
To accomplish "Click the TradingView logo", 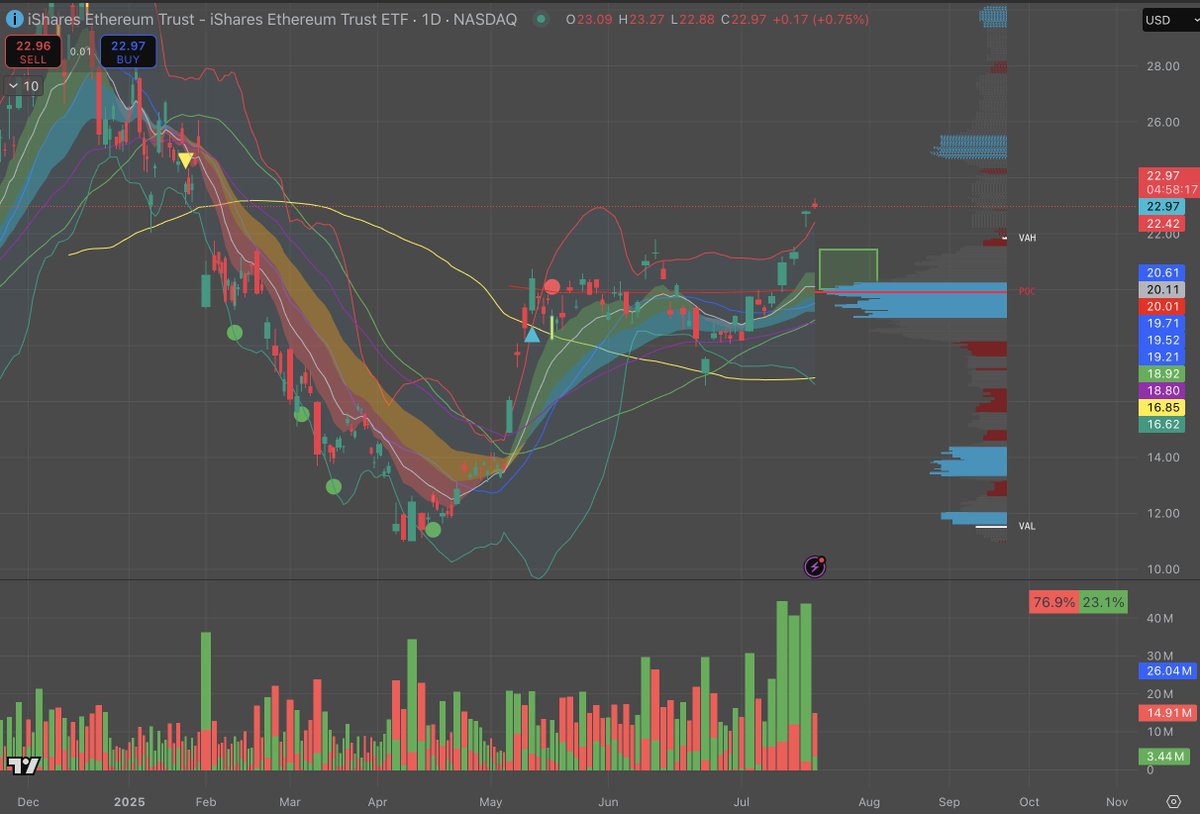I will [x=24, y=765].
